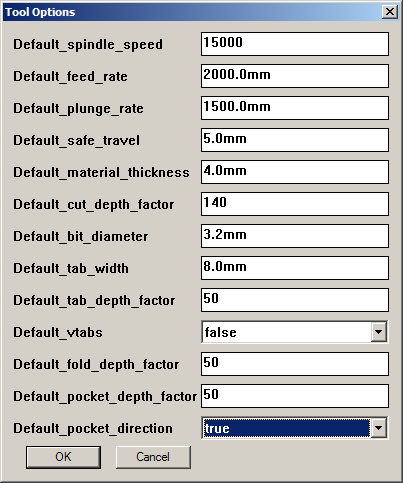Focus the Default_tab_width text box
Viewport: 403px width, 483px height.
pos(295,268)
